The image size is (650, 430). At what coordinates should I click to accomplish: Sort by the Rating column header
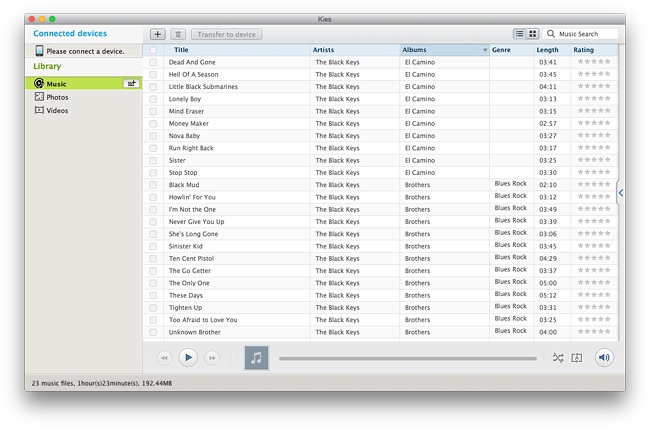(x=594, y=50)
